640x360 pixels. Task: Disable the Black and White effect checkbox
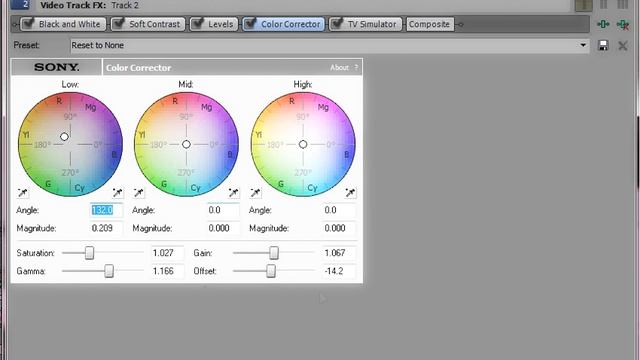point(28,24)
